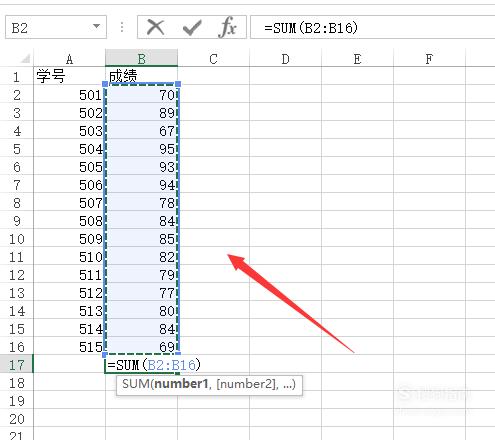The width and height of the screenshot is (495, 440).
Task: Click score 79 in row 12
Action: (x=141, y=275)
